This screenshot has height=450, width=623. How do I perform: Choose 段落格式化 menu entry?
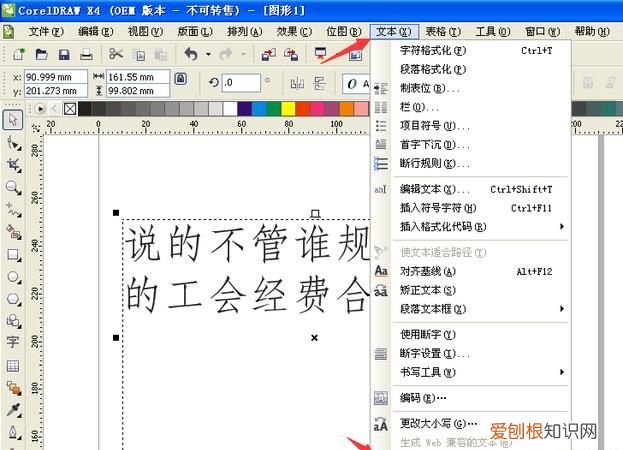[471, 69]
